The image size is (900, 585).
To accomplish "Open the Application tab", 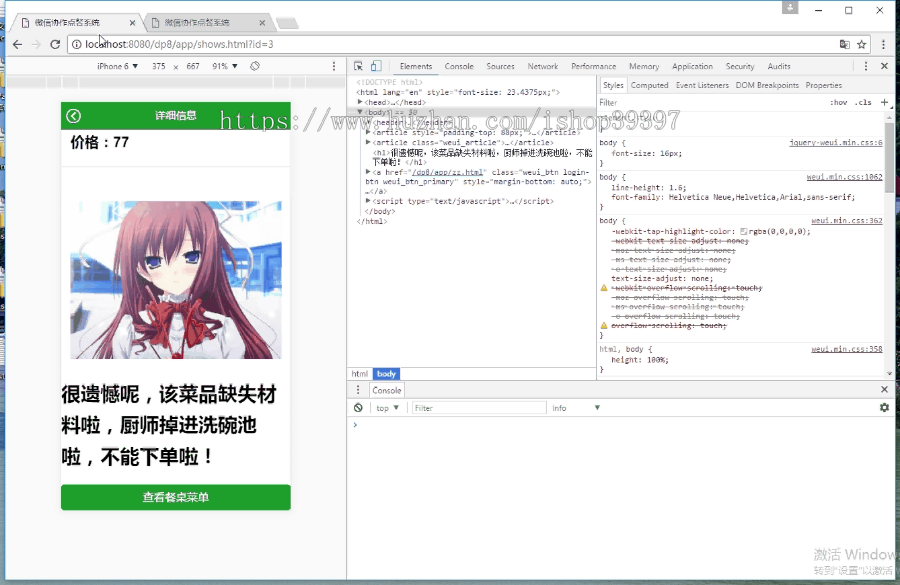I will (x=692, y=66).
